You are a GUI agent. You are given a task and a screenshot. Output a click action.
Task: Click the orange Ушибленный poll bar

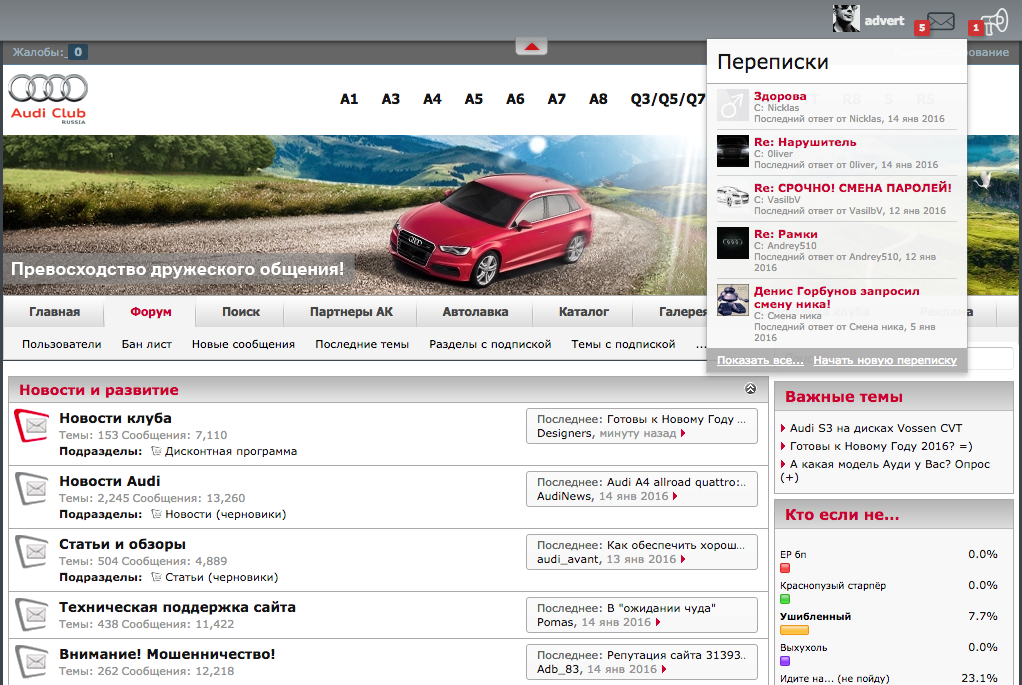[x=795, y=630]
